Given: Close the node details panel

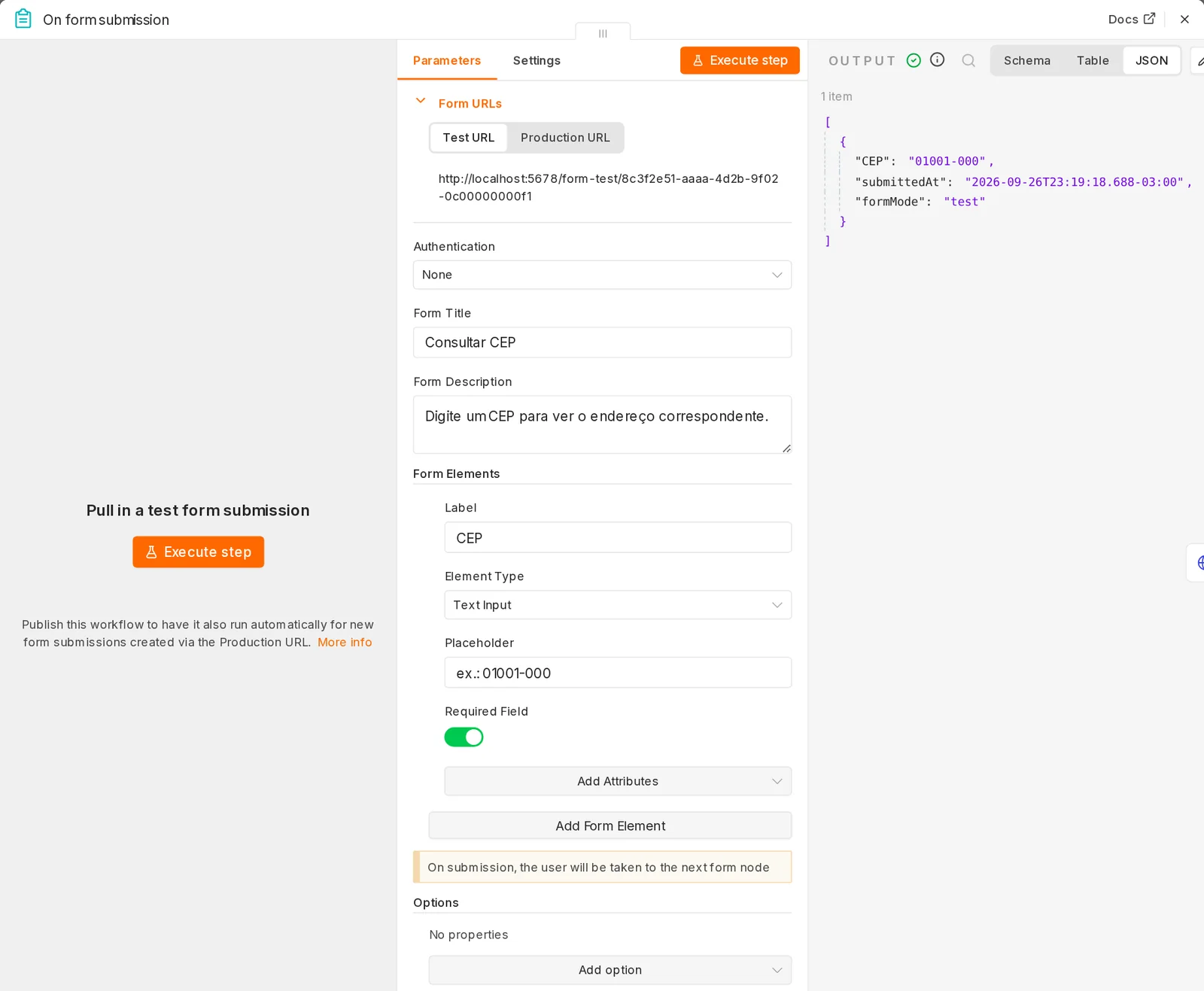Looking at the screenshot, I should click(1184, 19).
